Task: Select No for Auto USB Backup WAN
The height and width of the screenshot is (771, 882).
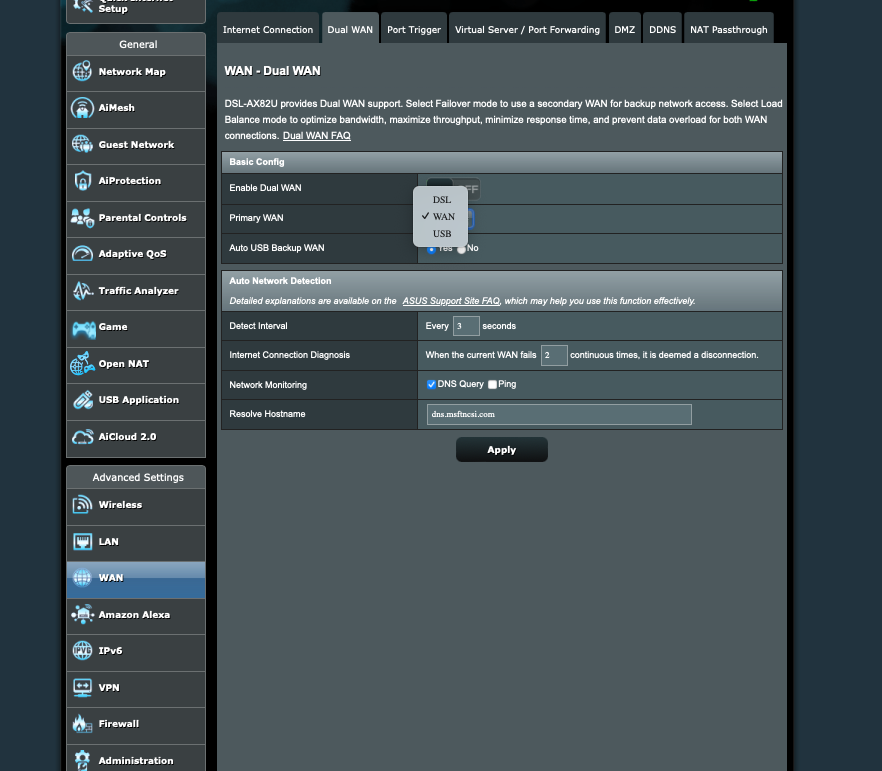Action: tap(462, 247)
